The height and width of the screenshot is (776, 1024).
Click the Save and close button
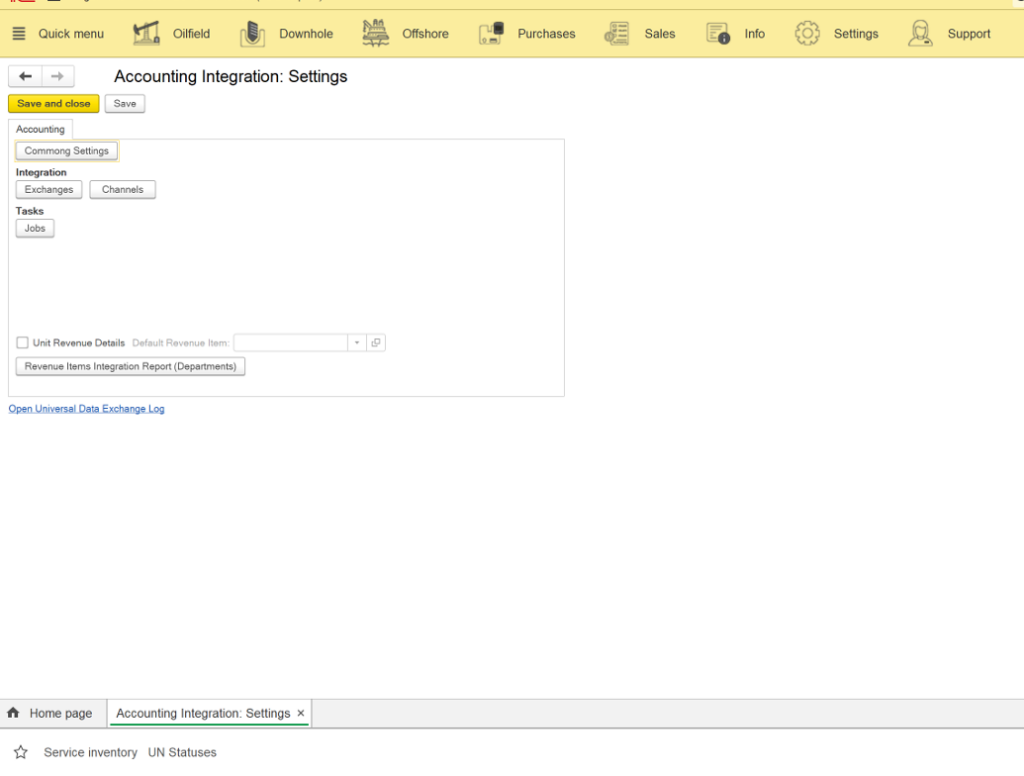tap(54, 103)
